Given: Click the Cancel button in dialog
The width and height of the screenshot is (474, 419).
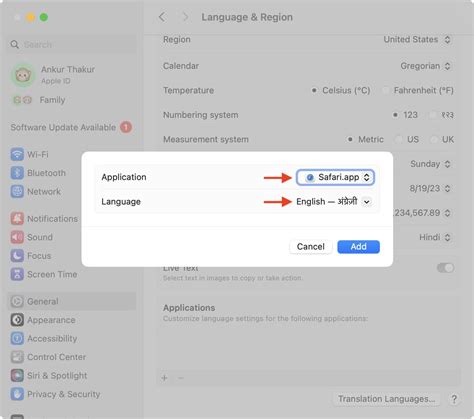Looking at the screenshot, I should 311,247.
